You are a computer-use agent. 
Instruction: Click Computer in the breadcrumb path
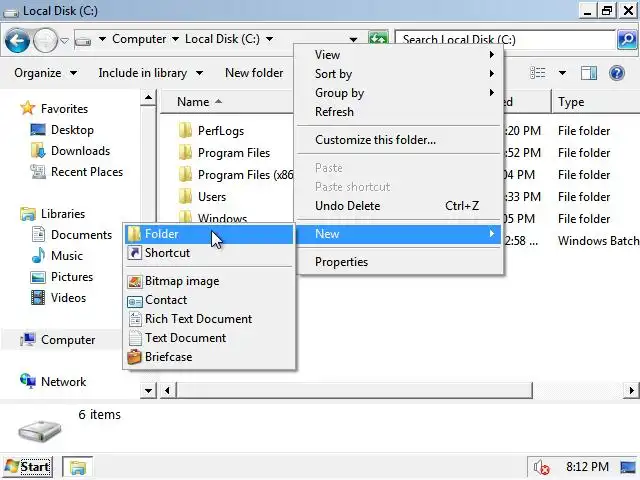point(139,39)
